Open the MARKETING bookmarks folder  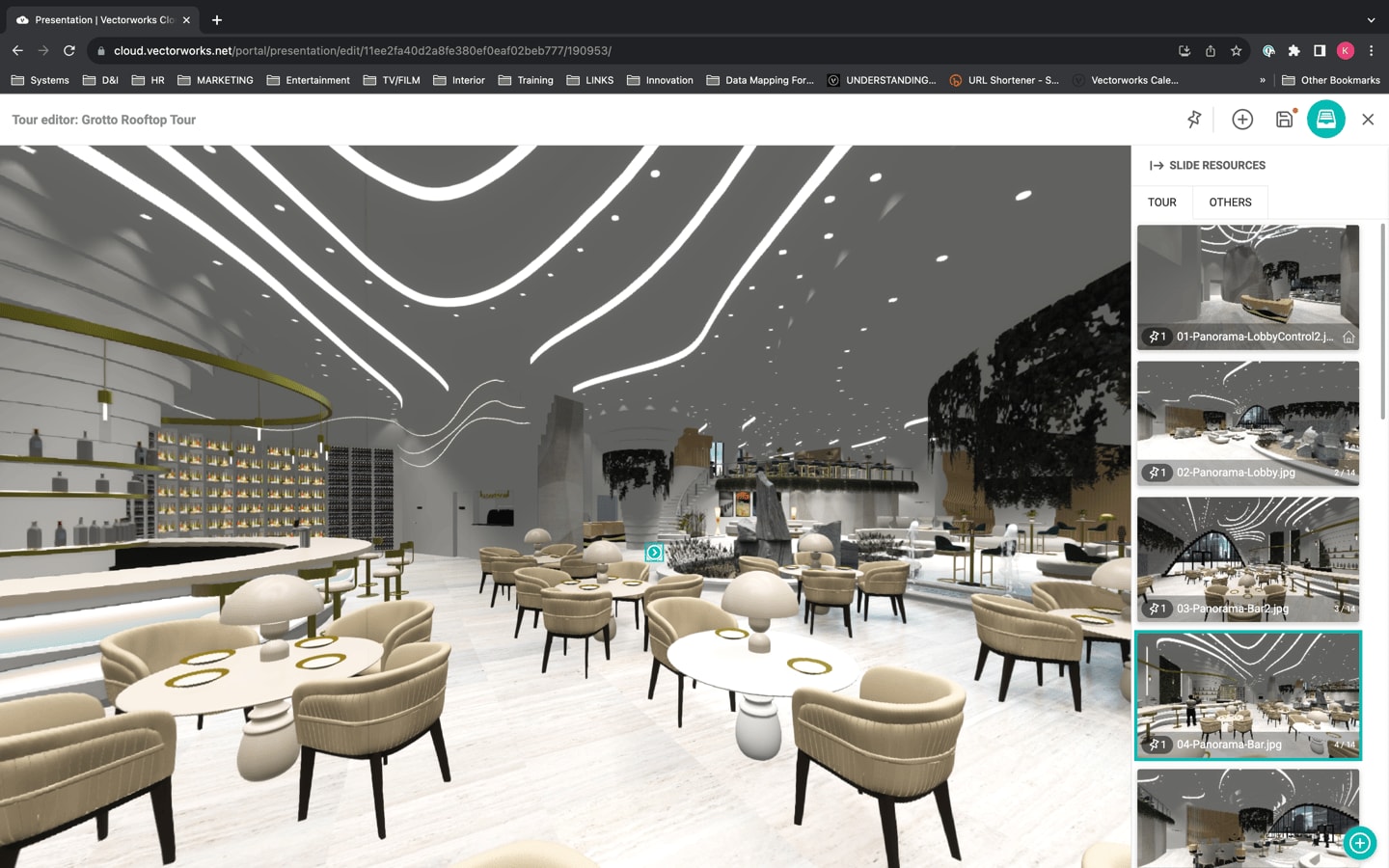click(x=216, y=80)
